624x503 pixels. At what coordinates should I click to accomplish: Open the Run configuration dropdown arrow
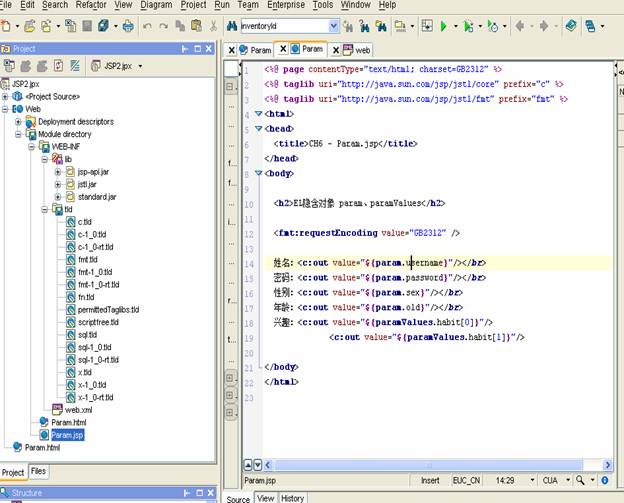coord(456,26)
